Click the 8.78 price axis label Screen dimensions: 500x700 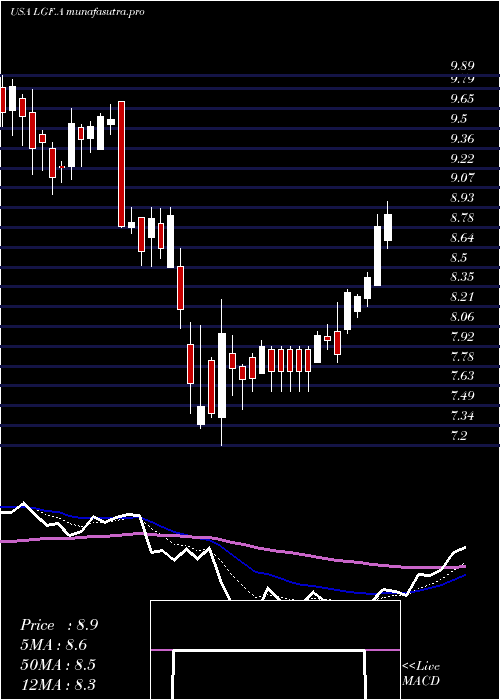462,218
